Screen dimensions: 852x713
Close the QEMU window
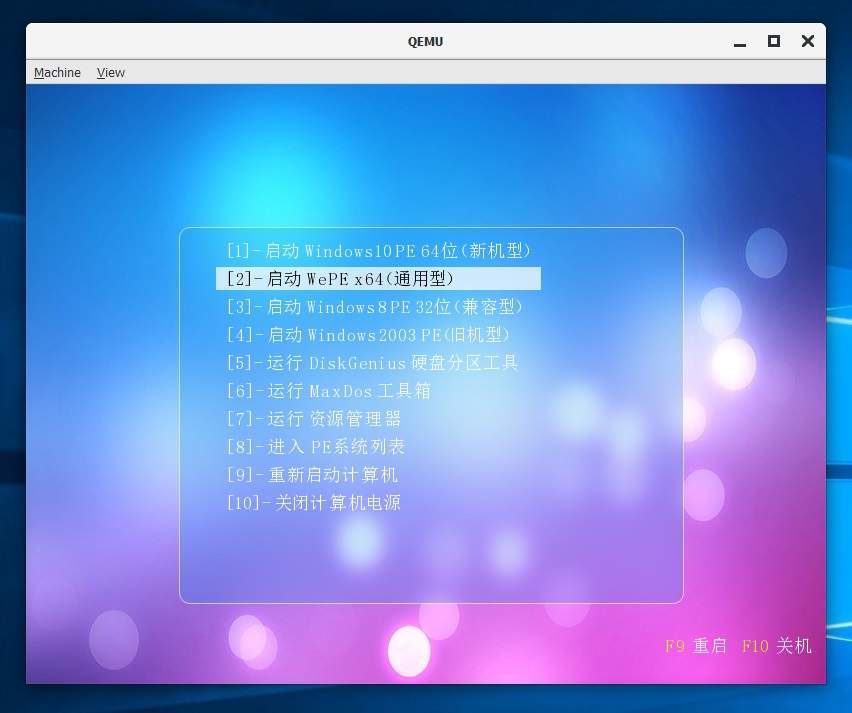click(808, 41)
